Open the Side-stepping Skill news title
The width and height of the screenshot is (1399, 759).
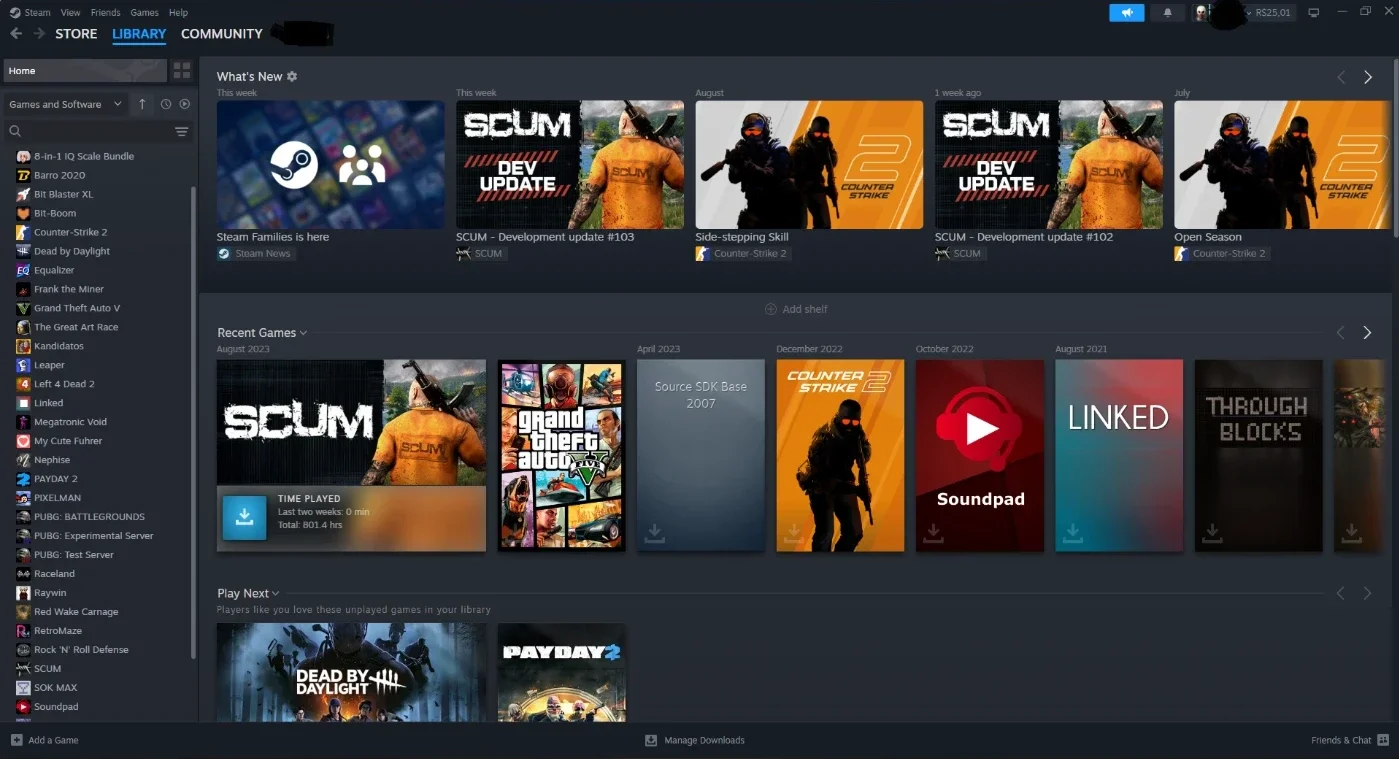[742, 237]
